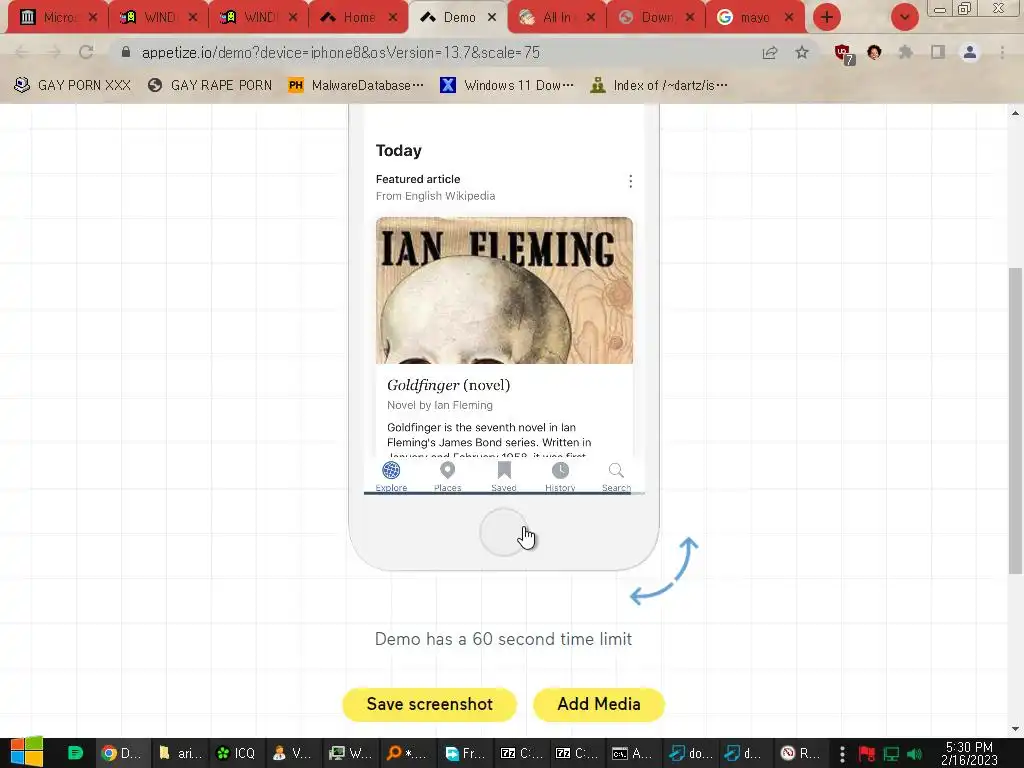The image size is (1024, 768).
Task: Open the orange magnifier taskbar item
Action: [x=406, y=753]
